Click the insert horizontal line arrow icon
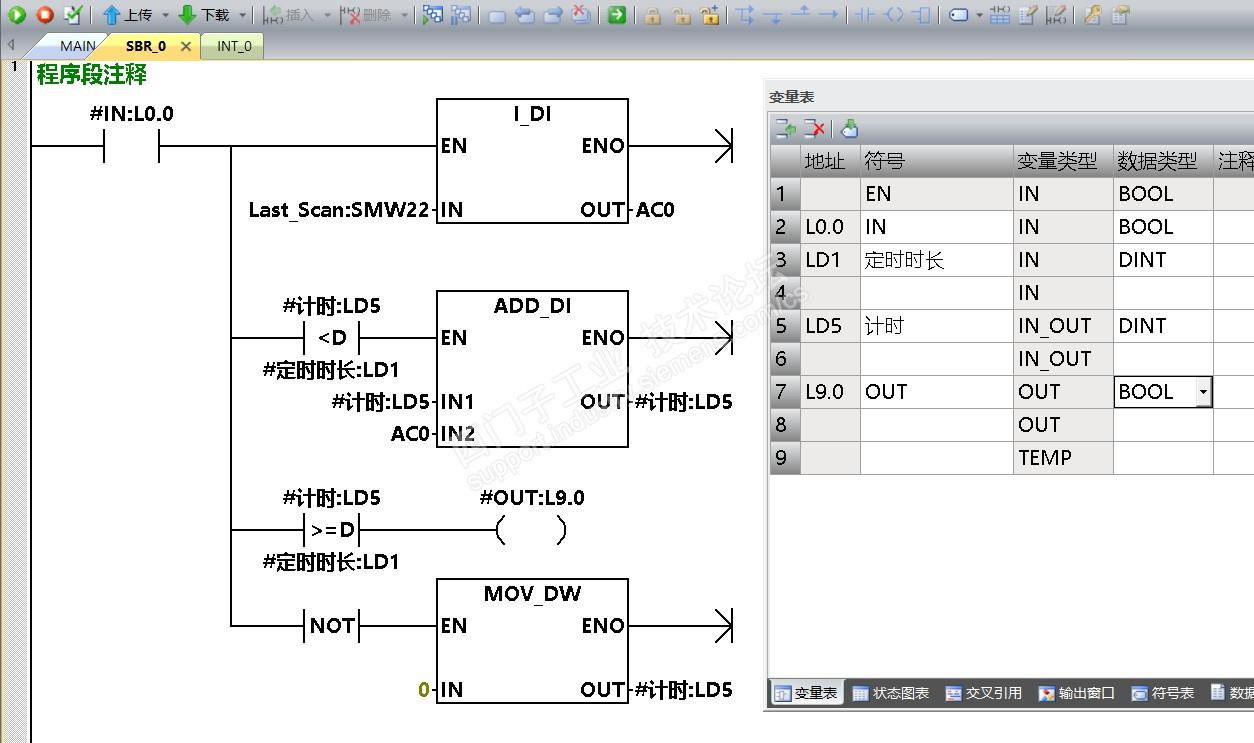 click(x=828, y=15)
